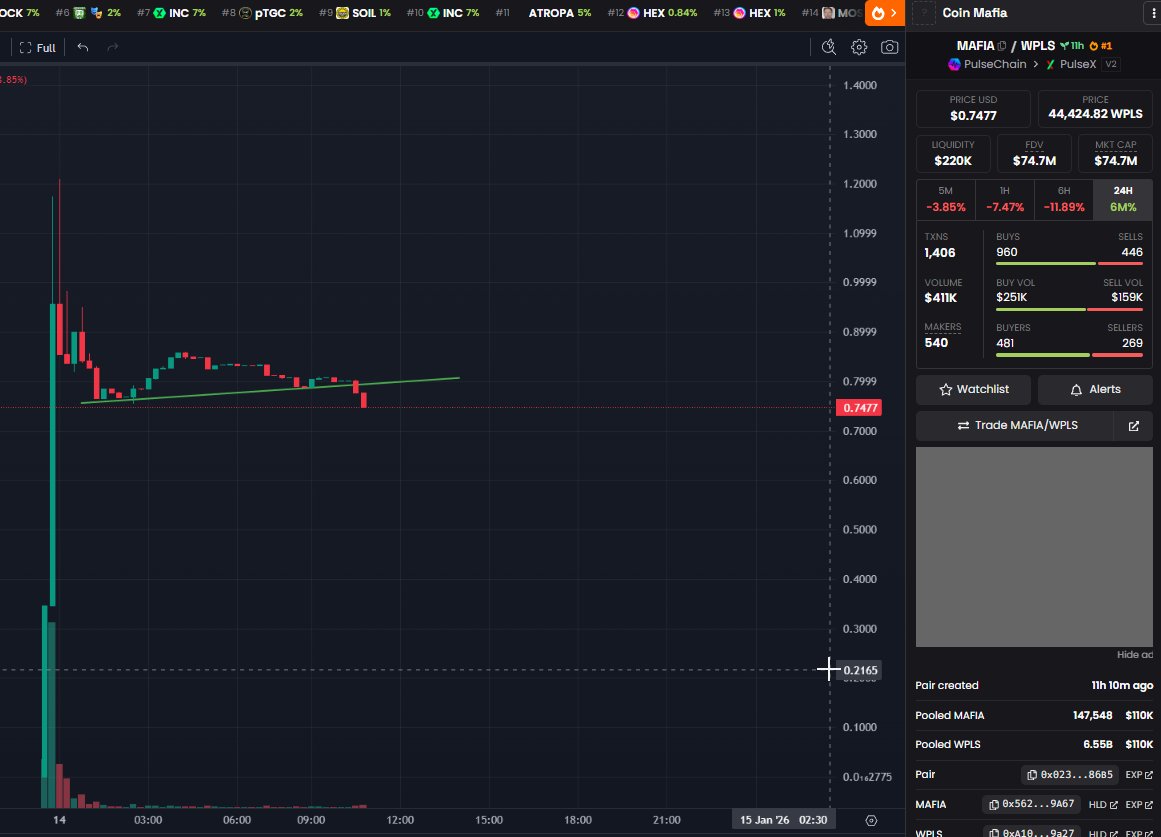Click the #1 trending flame badge
Viewport: 1161px width, 837px height.
click(x=1100, y=46)
